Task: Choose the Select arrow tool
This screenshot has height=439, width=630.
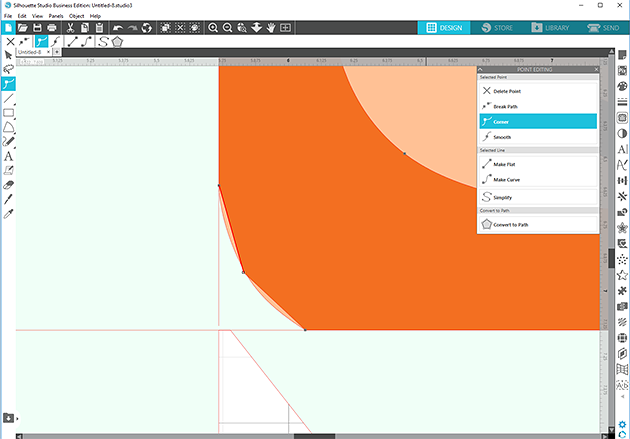Action: (8, 55)
